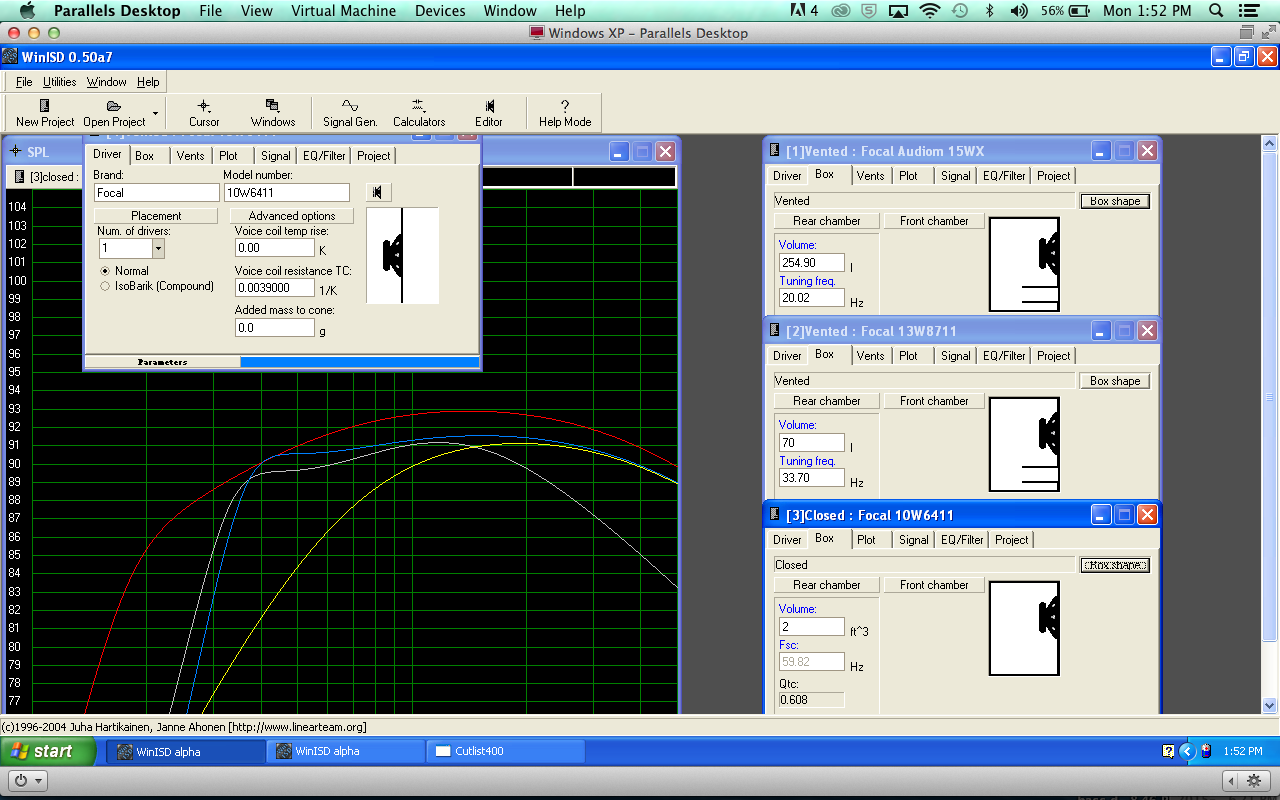Select the IsoBarik (Compound) radio button

point(105,286)
